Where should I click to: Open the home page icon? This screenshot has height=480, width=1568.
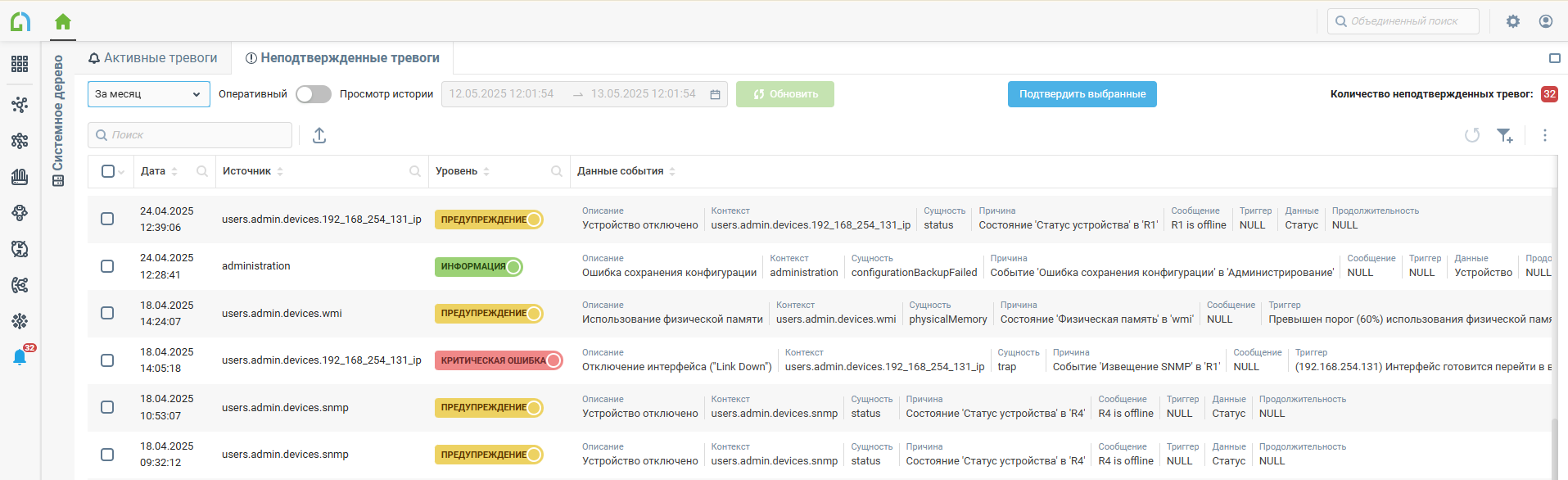click(63, 22)
